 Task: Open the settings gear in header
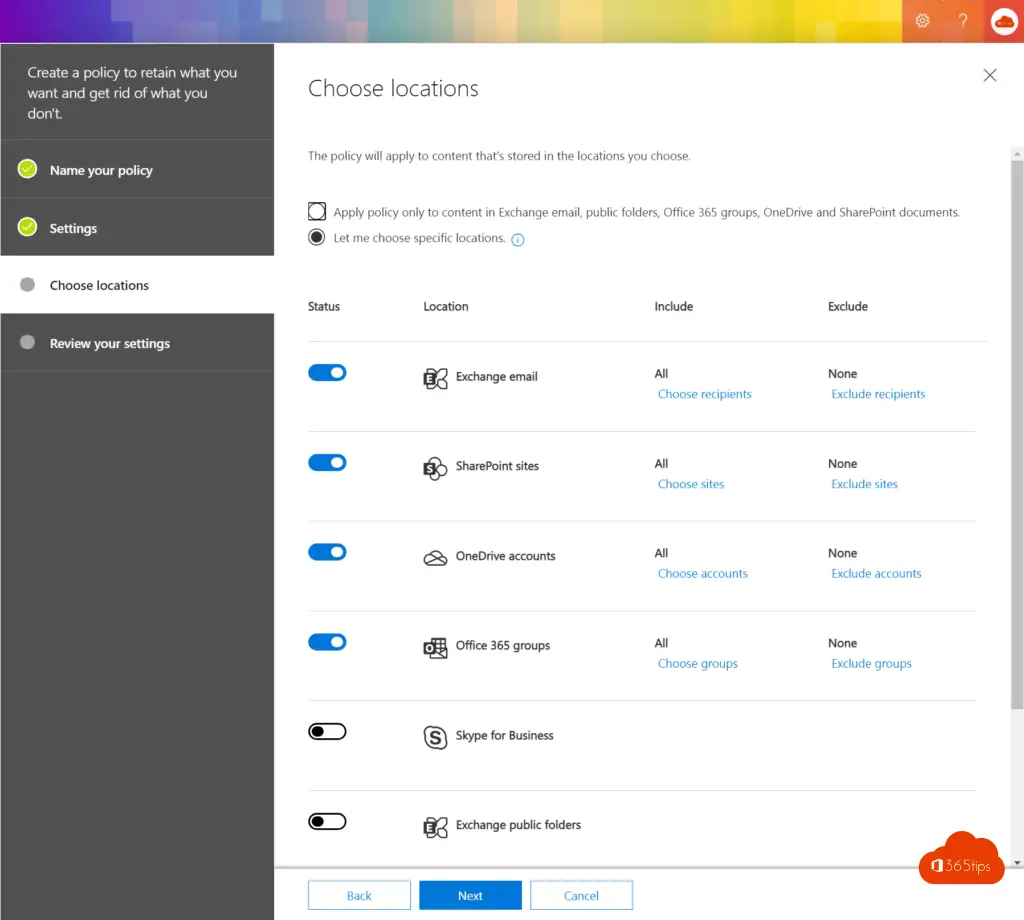[922, 21]
